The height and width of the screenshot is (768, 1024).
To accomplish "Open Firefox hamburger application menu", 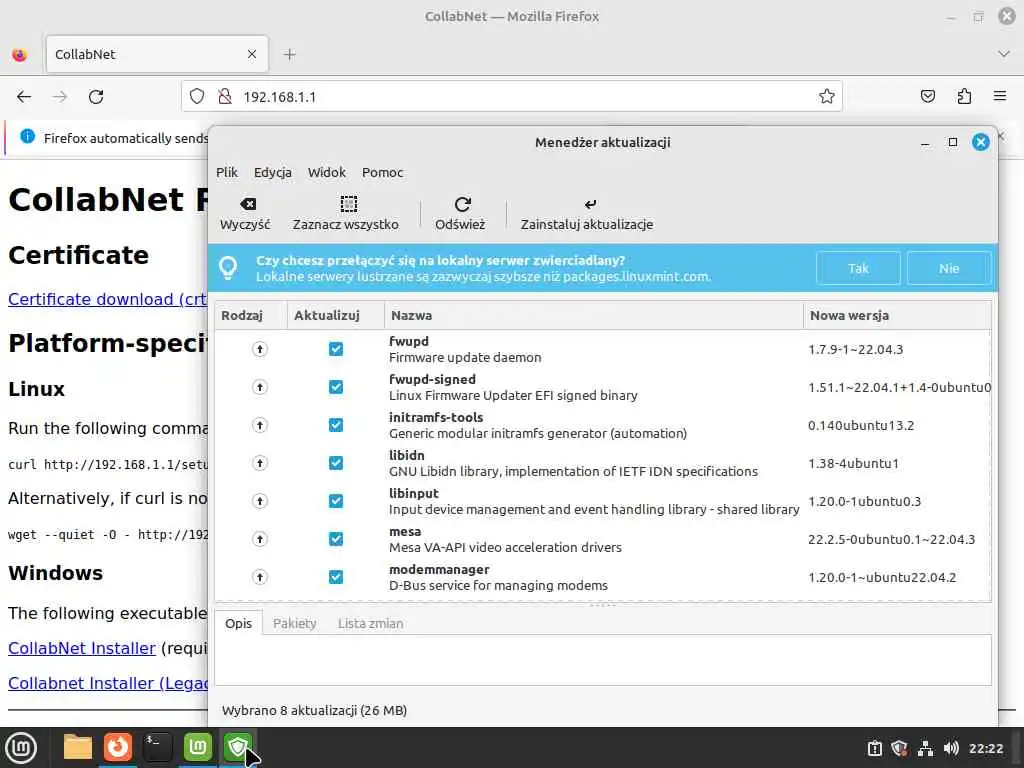I will point(1000,97).
